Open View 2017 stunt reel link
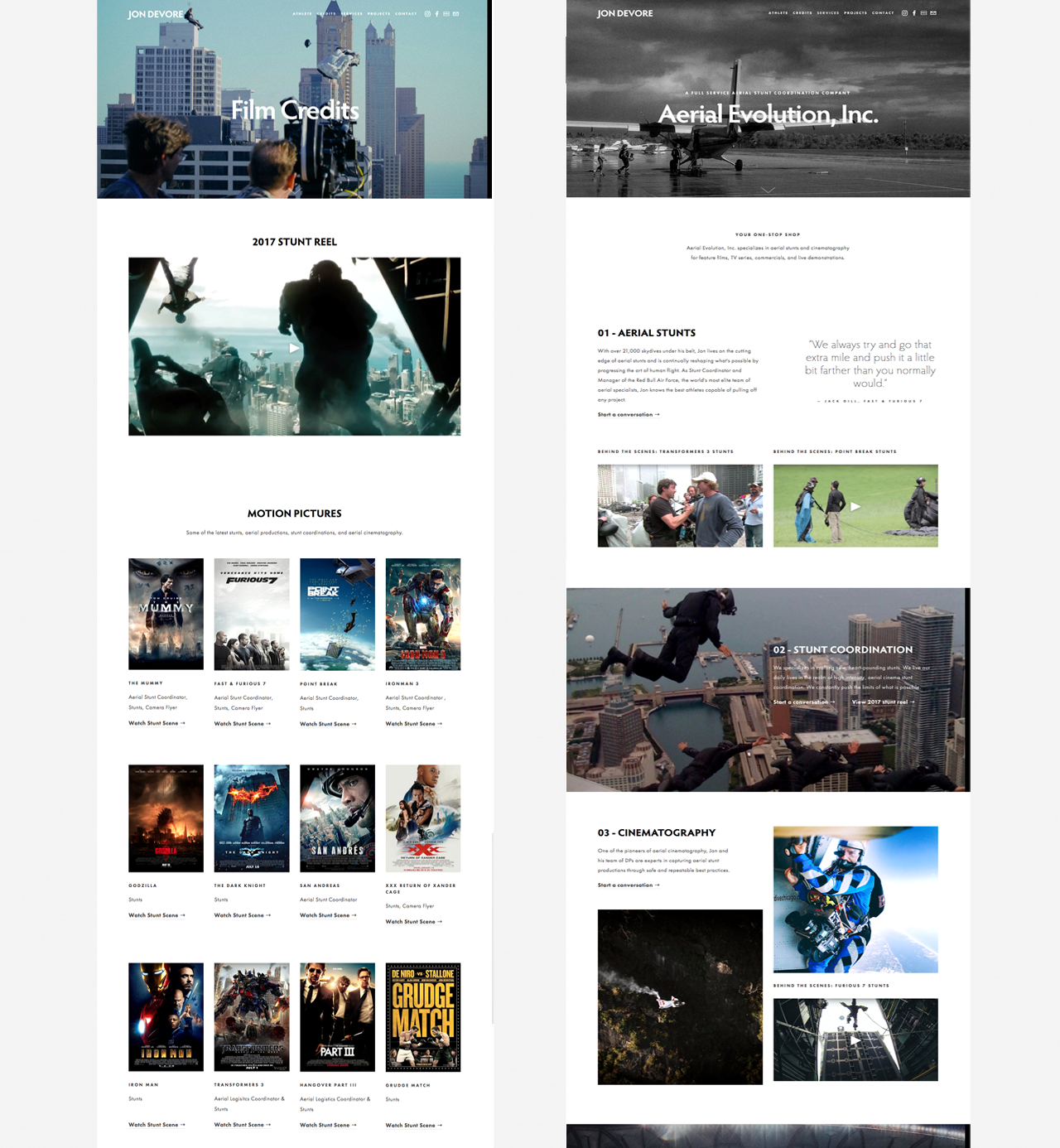This screenshot has width=1060, height=1148. 881,702
